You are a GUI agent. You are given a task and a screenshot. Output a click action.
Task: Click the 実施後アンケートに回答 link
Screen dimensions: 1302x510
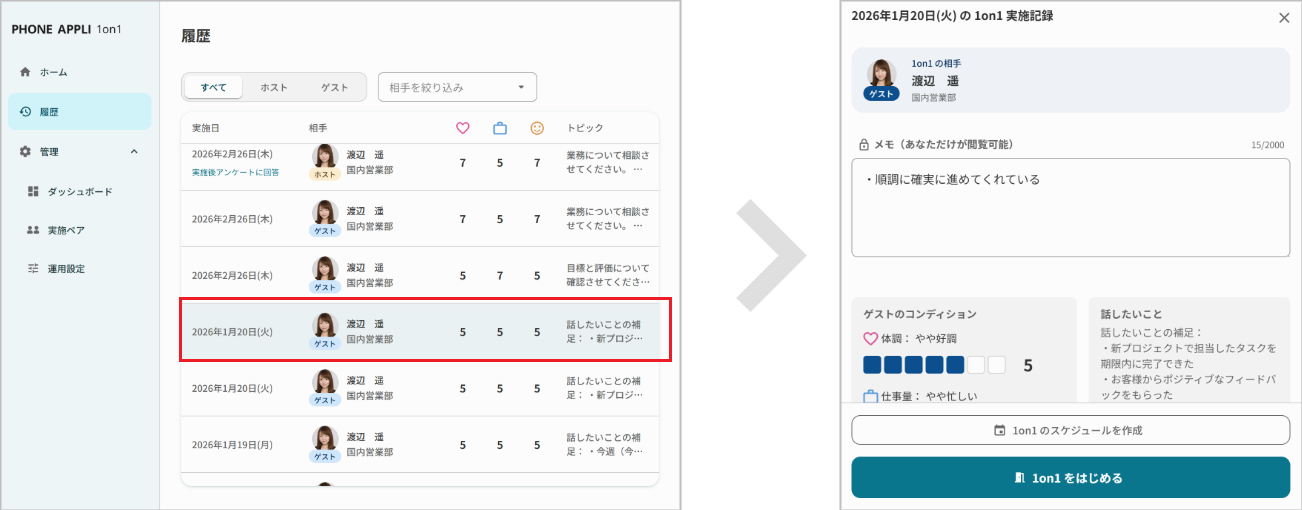pos(235,172)
